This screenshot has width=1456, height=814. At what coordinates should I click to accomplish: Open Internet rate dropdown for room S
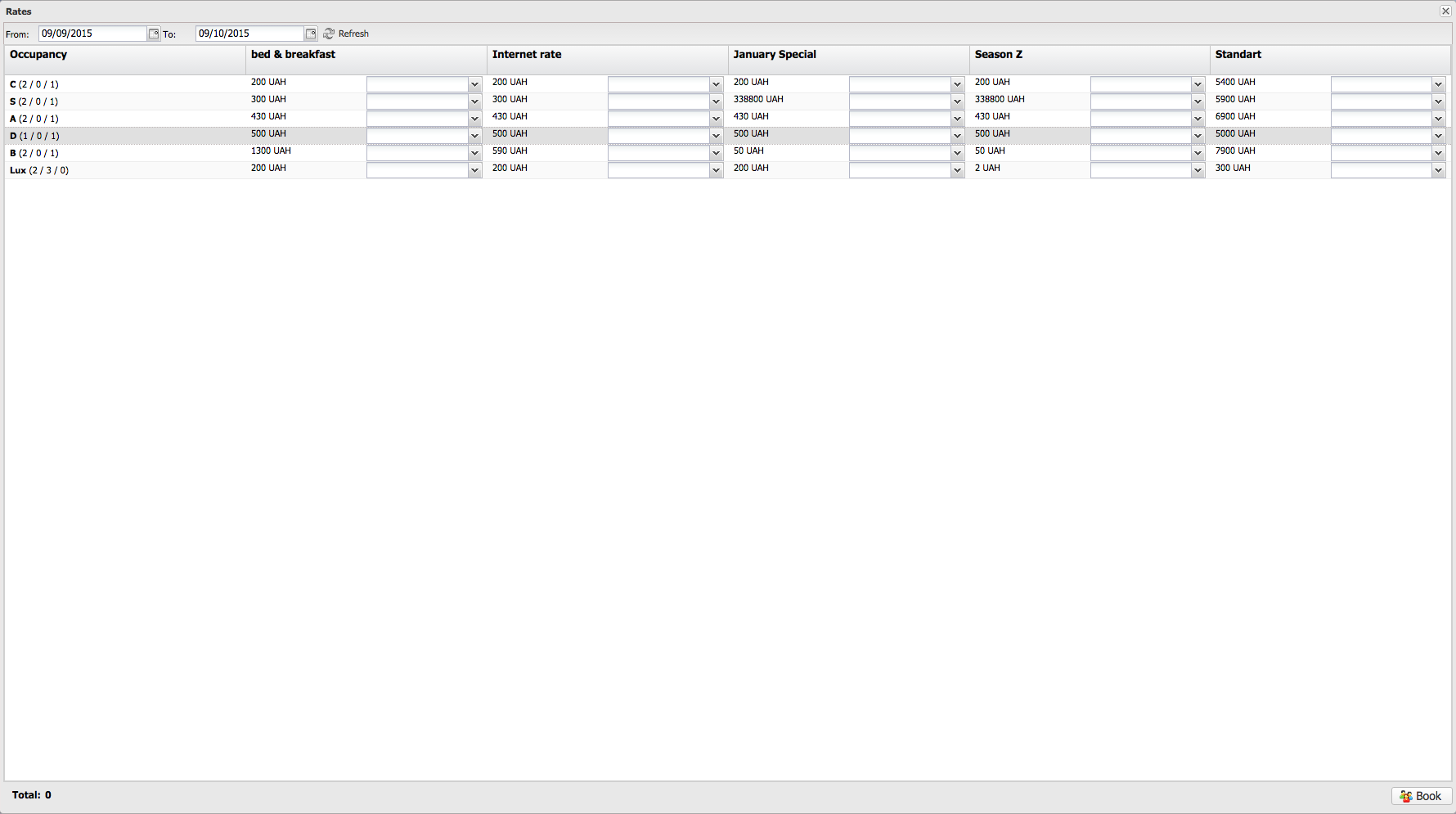(716, 101)
